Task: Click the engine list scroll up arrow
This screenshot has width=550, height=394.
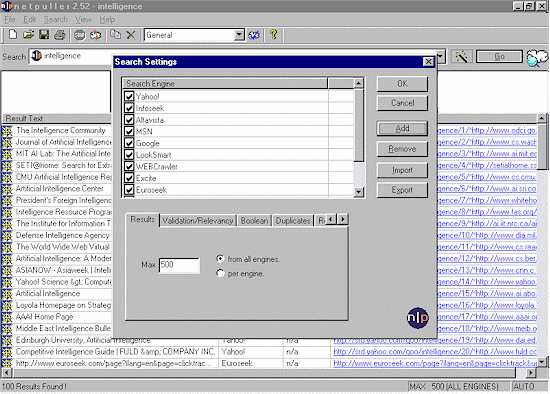Action: pos(358,83)
